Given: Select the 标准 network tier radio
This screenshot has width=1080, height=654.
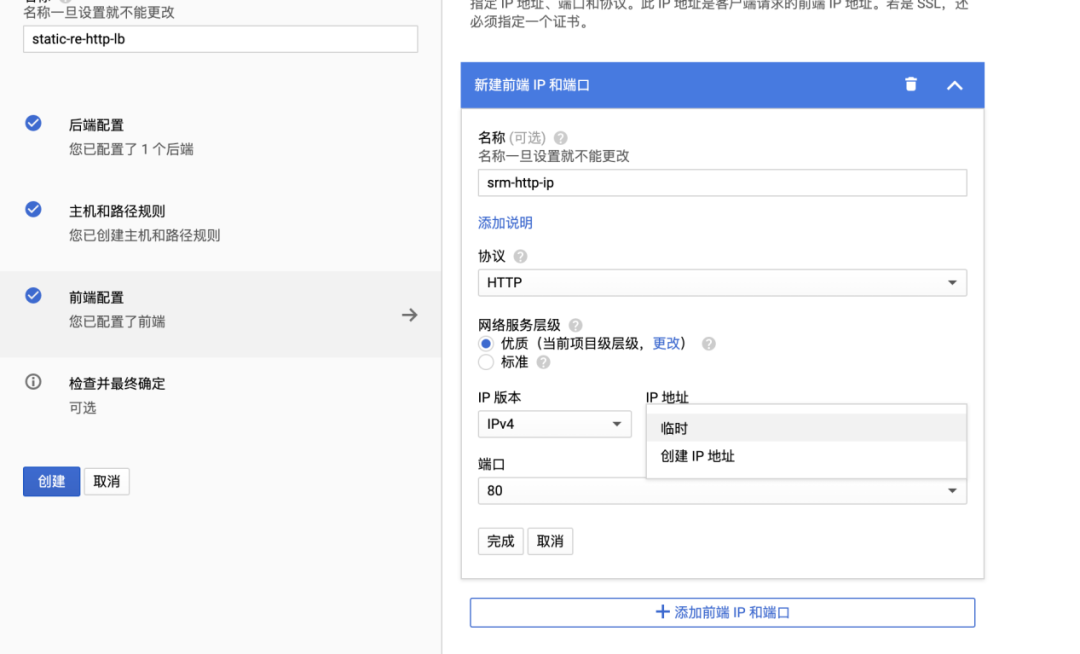Looking at the screenshot, I should pos(486,362).
